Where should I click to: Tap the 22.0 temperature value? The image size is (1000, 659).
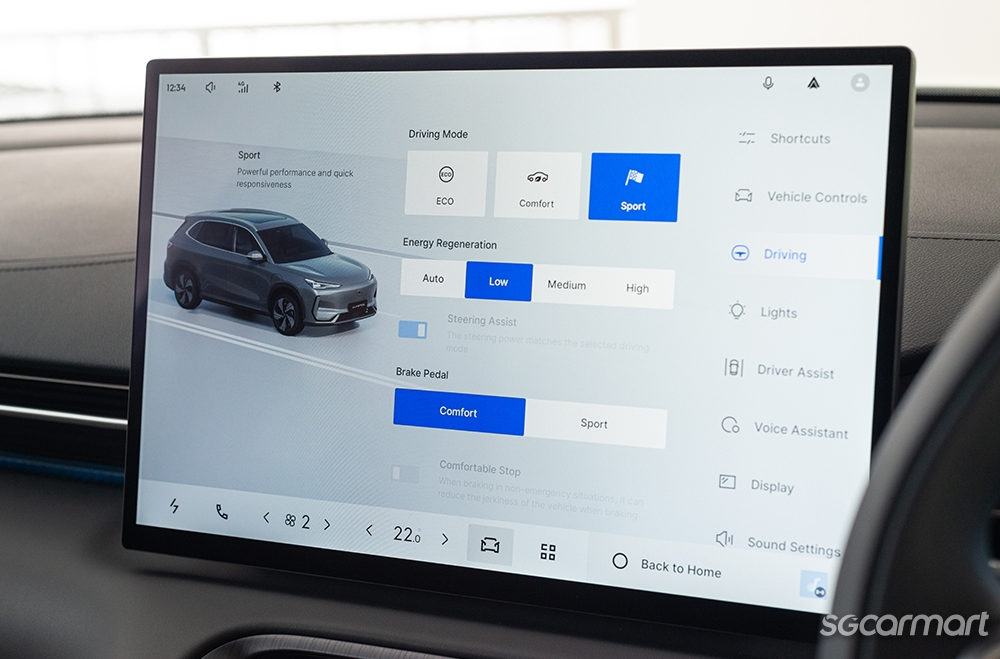pos(407,535)
